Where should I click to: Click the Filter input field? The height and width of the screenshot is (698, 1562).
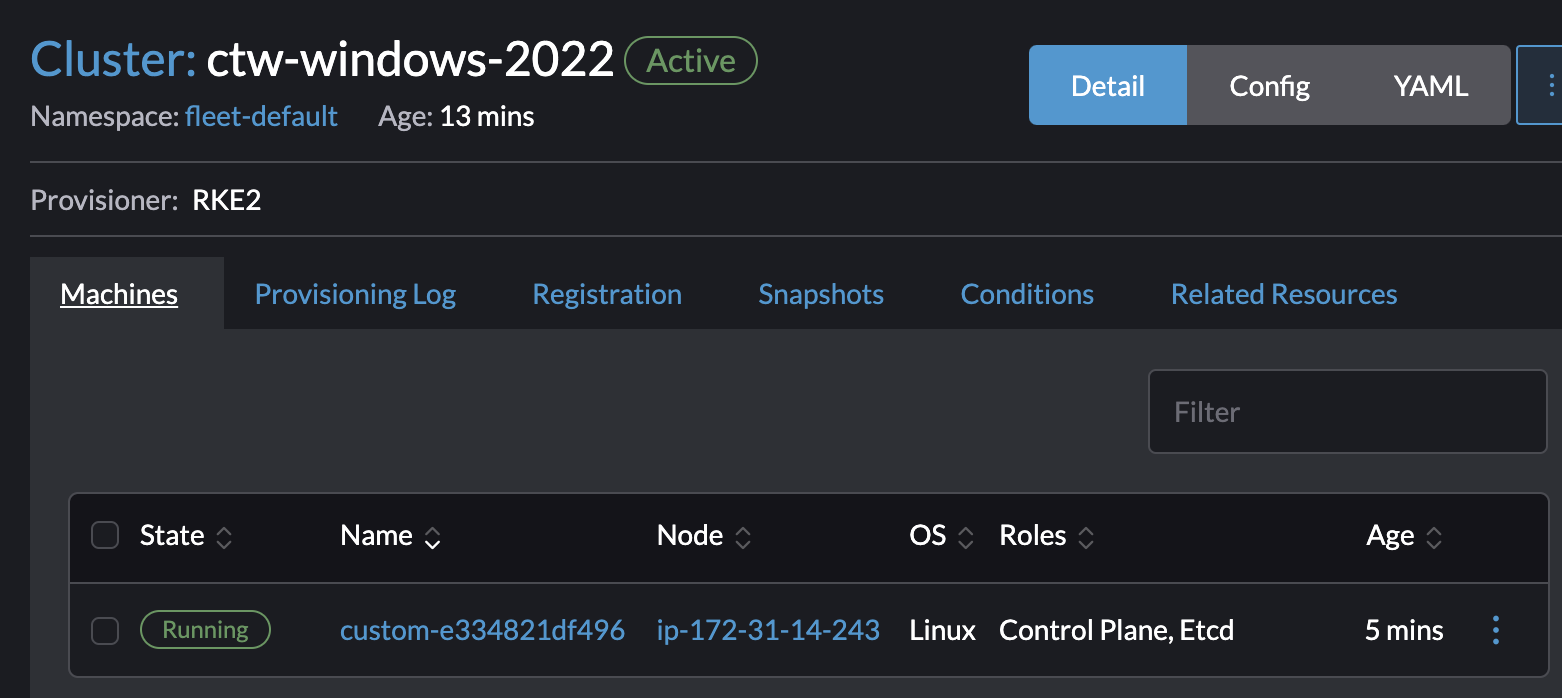[1347, 411]
